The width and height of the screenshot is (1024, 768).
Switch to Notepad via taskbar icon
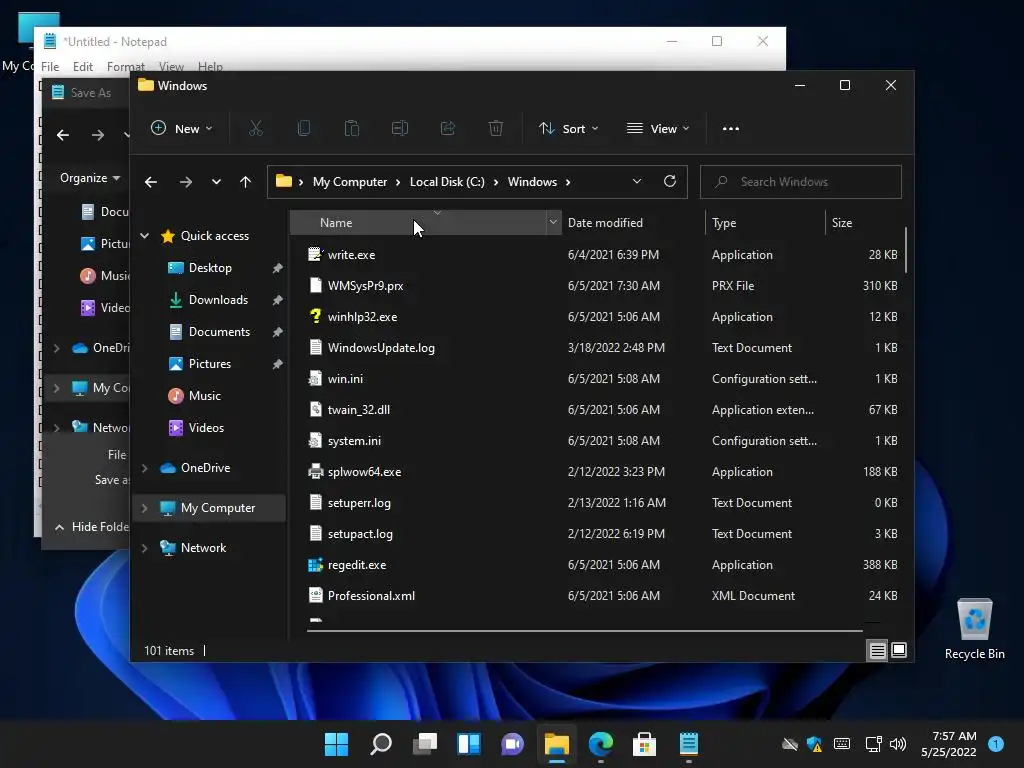pyautogui.click(x=689, y=744)
